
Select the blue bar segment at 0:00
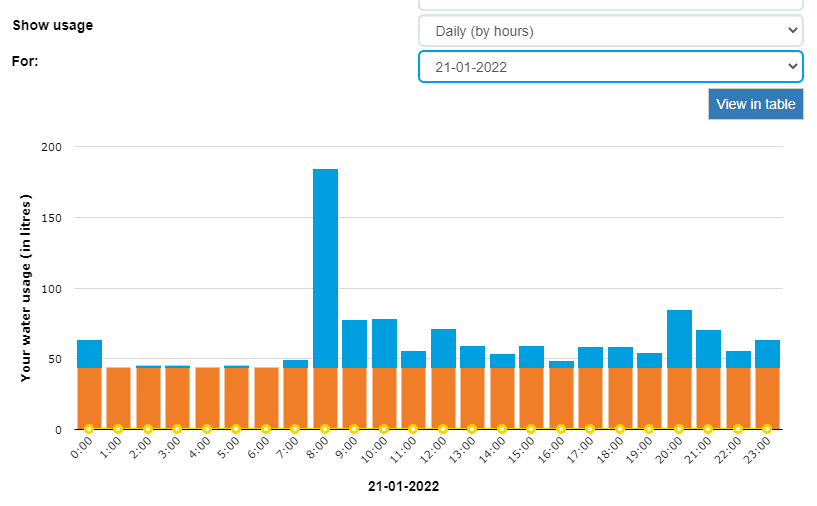click(x=89, y=354)
